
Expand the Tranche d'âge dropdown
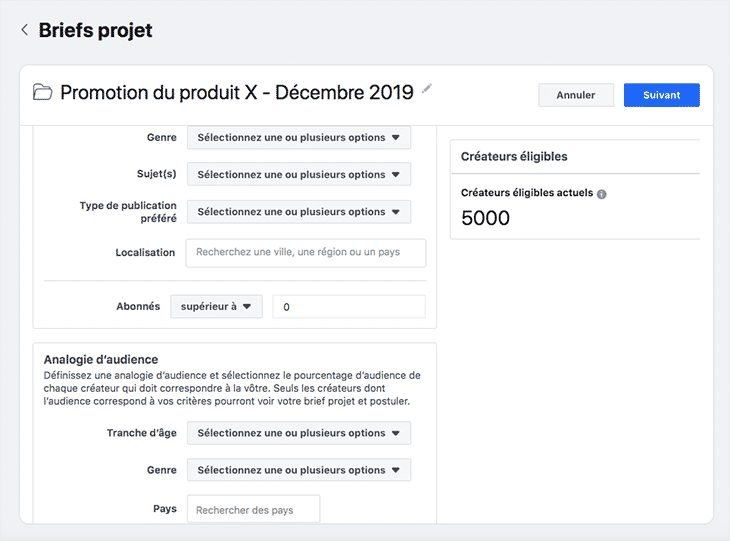[x=298, y=433]
